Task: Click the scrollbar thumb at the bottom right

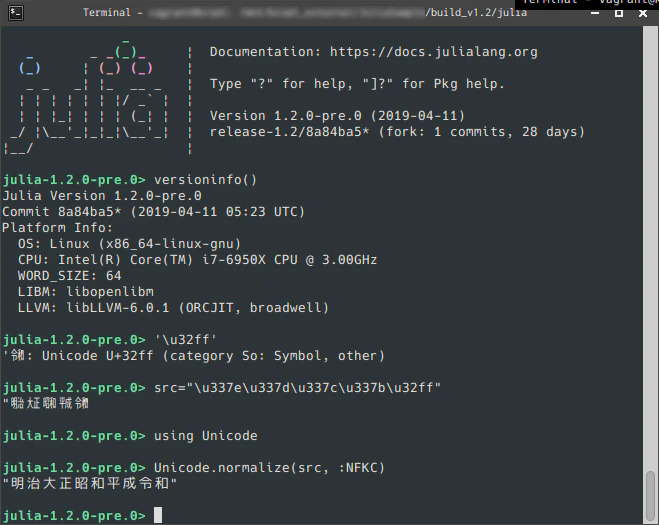Action: coord(650,497)
